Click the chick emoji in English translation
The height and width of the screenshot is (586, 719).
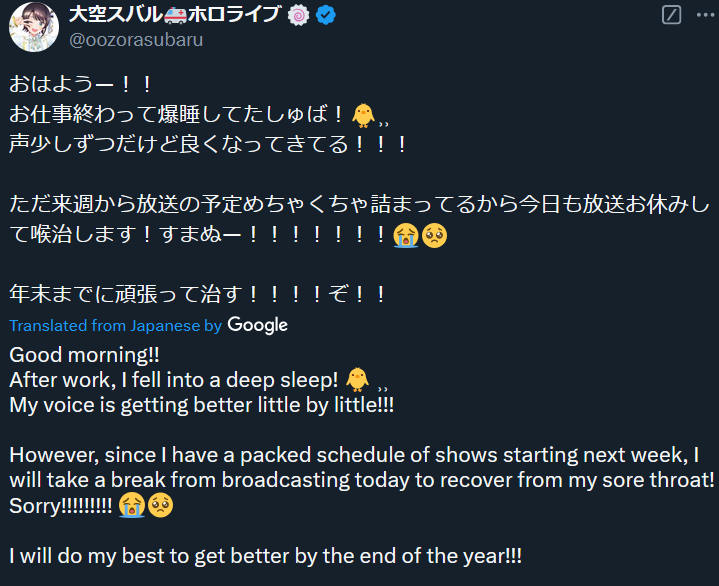pyautogui.click(x=357, y=380)
